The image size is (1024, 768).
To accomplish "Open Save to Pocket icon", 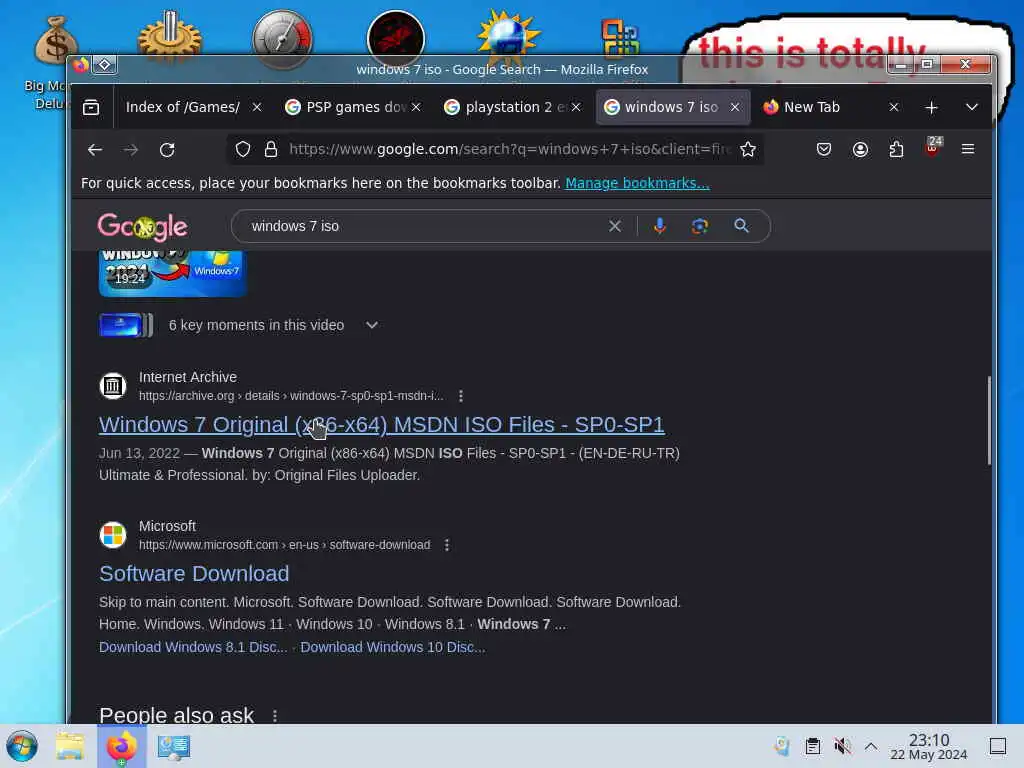I will pos(824,150).
